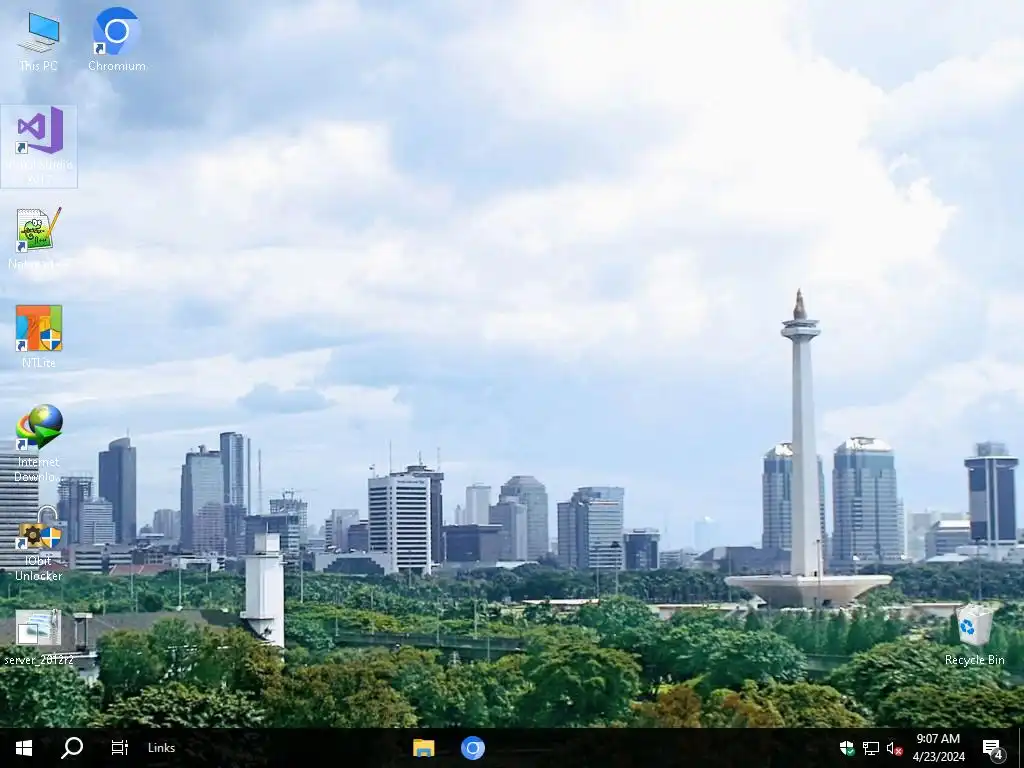The image size is (1024, 768).
Task: Click Show desktop strip at taskbar end
Action: coord(1021,748)
